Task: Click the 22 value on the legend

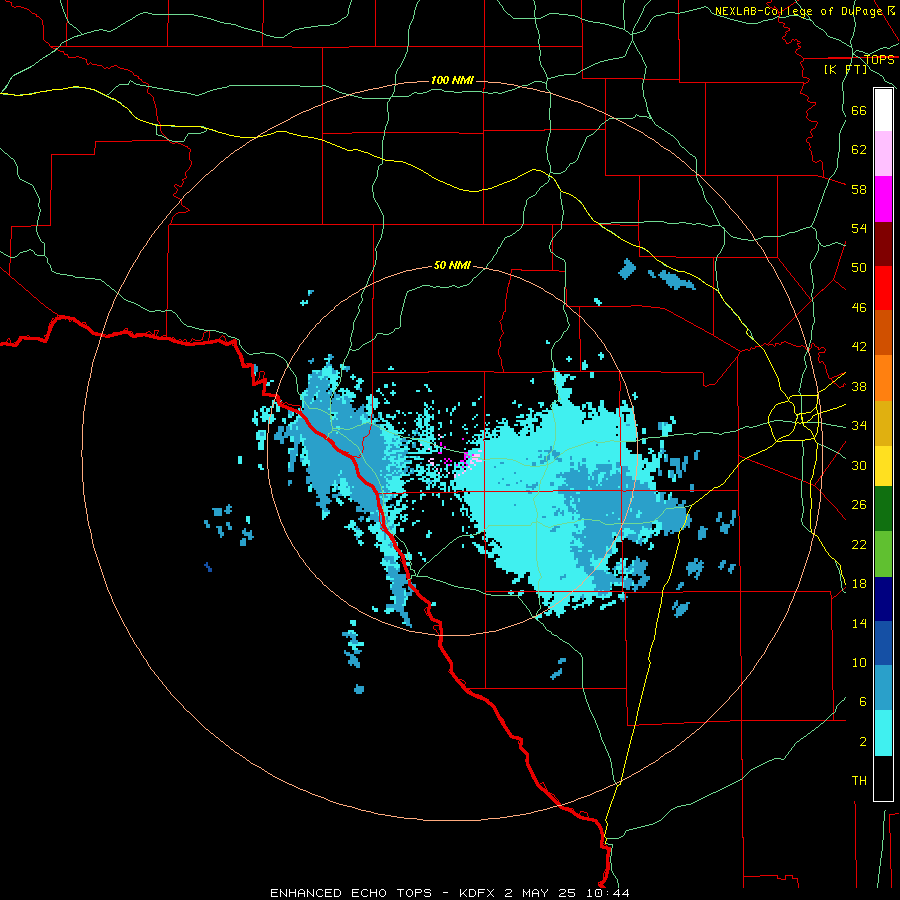Action: pos(859,544)
